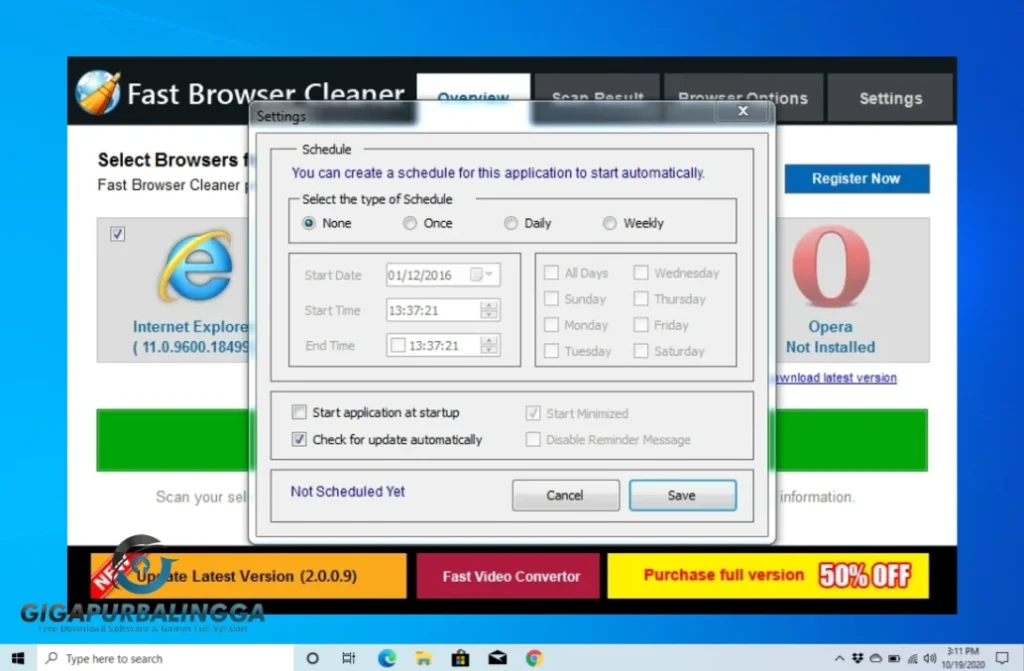Open Microsoft Edge from the taskbar
This screenshot has height=671, width=1024.
pyautogui.click(x=386, y=658)
